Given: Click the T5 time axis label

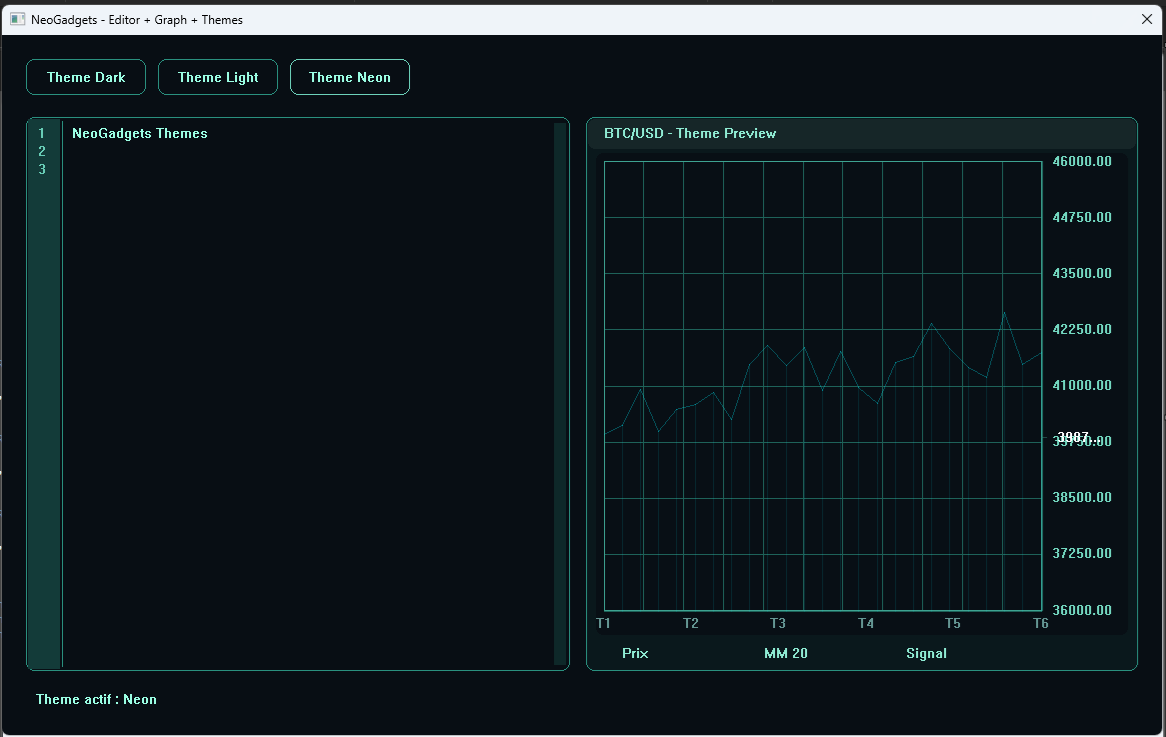Looking at the screenshot, I should [953, 623].
